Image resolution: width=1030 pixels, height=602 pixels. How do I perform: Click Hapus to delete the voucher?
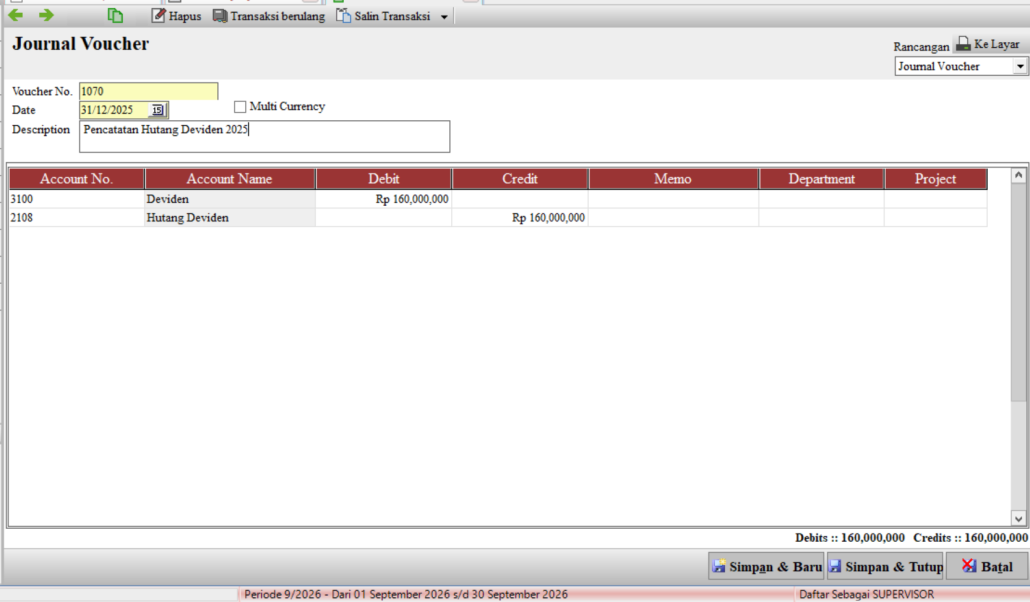(176, 16)
